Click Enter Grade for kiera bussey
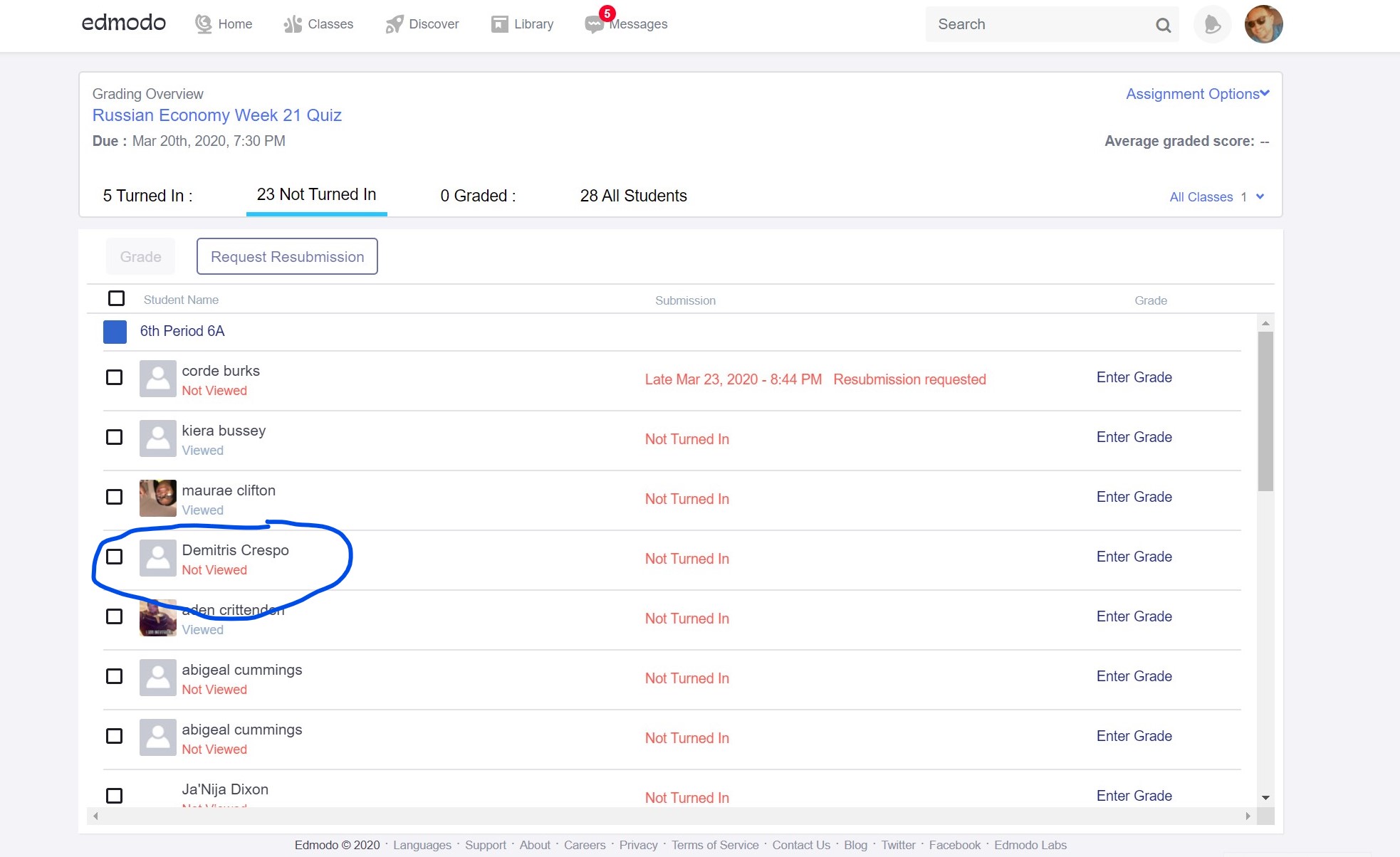Viewport: 1400px width, 857px height. point(1134,437)
